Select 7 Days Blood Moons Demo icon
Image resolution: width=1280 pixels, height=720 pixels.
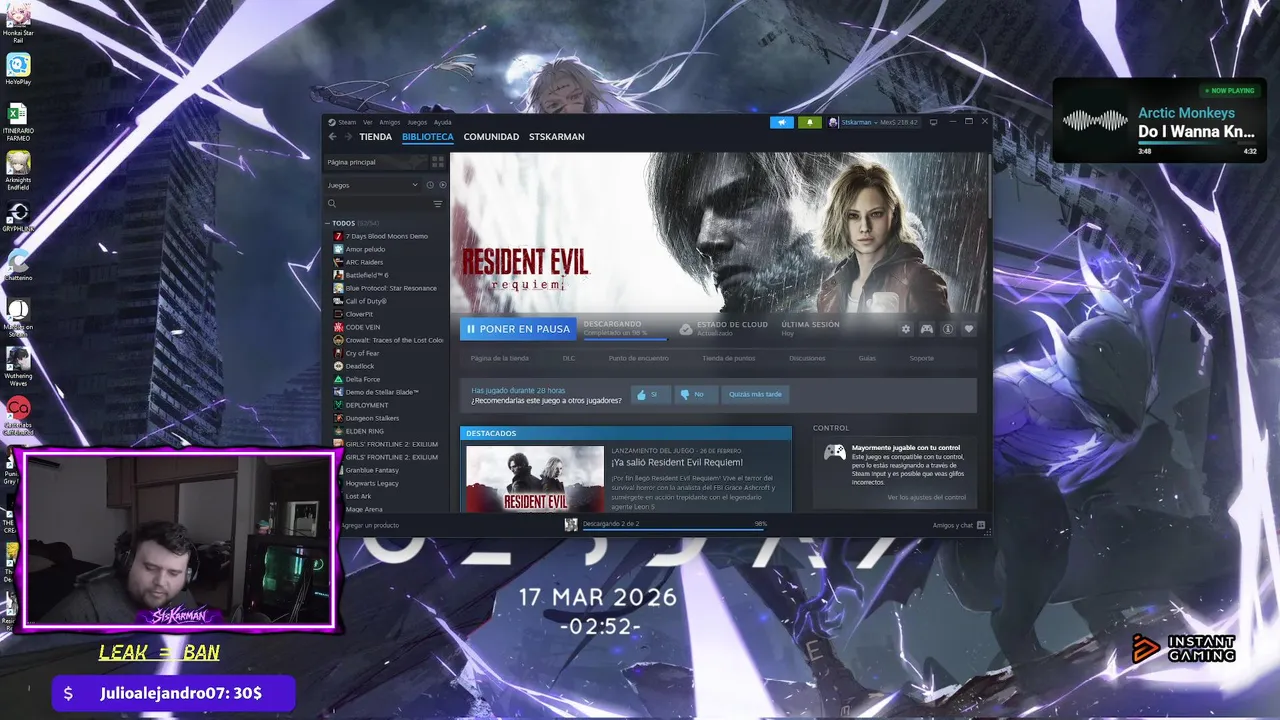pyautogui.click(x=338, y=236)
